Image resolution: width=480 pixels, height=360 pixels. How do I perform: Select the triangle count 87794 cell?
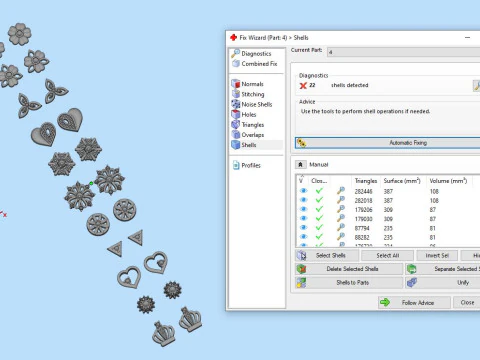[362, 228]
